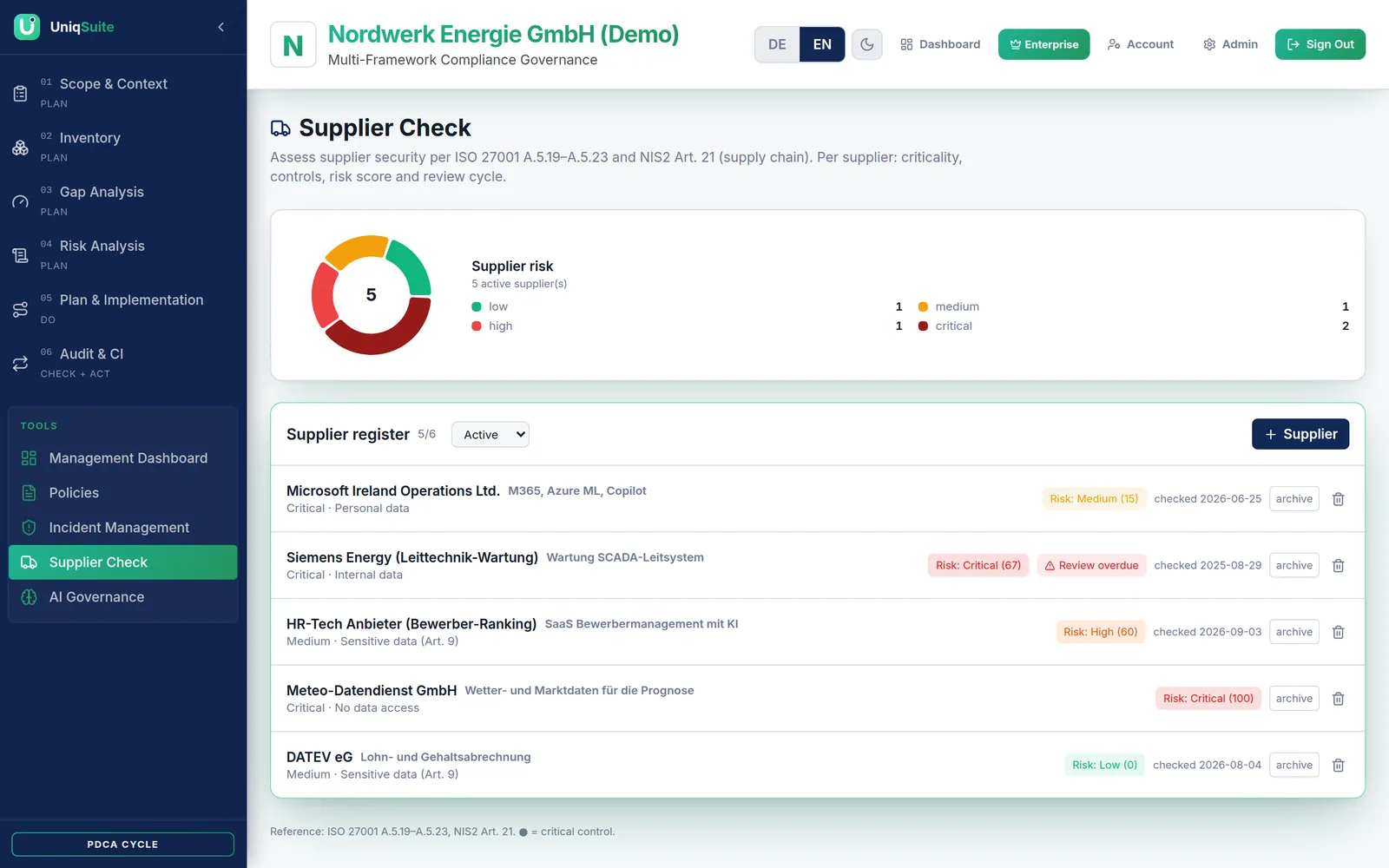Screen dimensions: 1389x868
Task: Archive the Siemens Energy supplier
Action: 1294,566
